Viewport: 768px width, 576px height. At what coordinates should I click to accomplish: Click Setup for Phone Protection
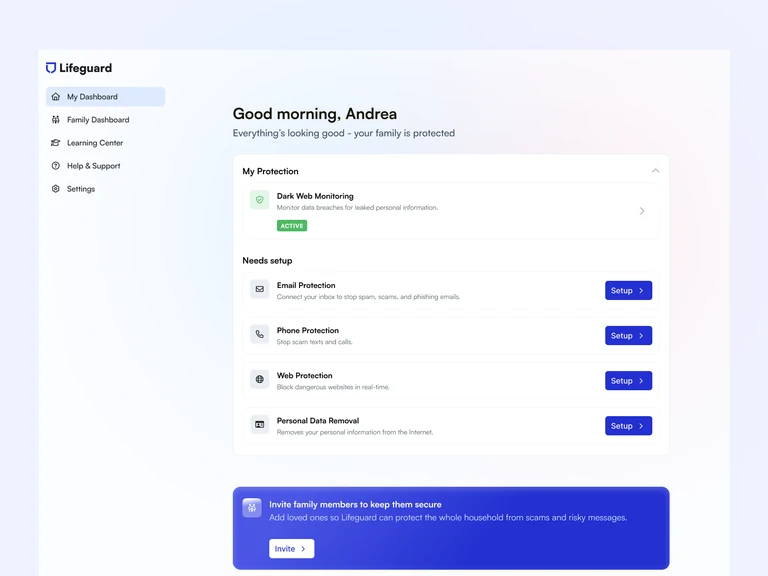point(628,336)
